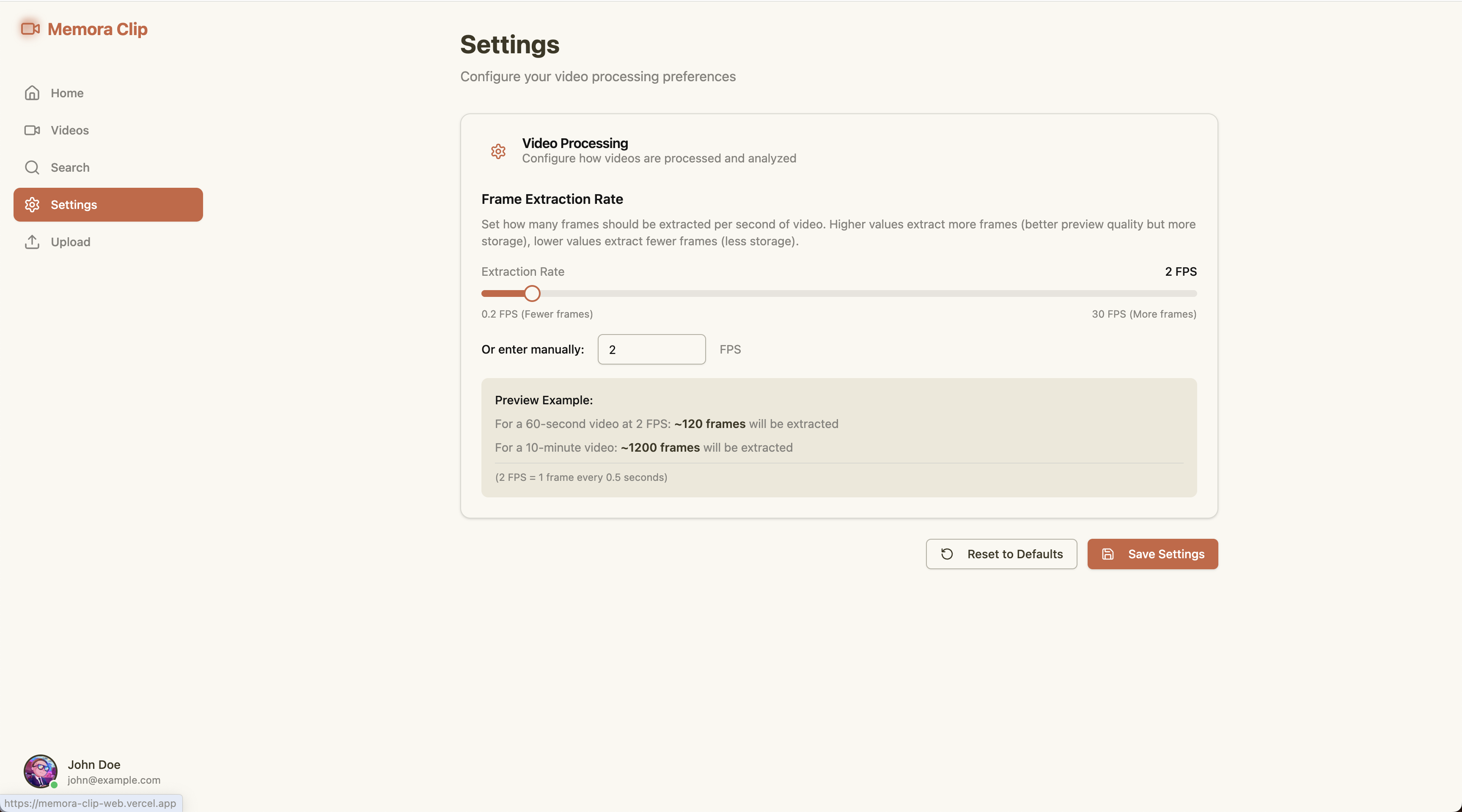Open the Upload page from sidebar
Viewport: 1462px width, 812px height.
70,242
